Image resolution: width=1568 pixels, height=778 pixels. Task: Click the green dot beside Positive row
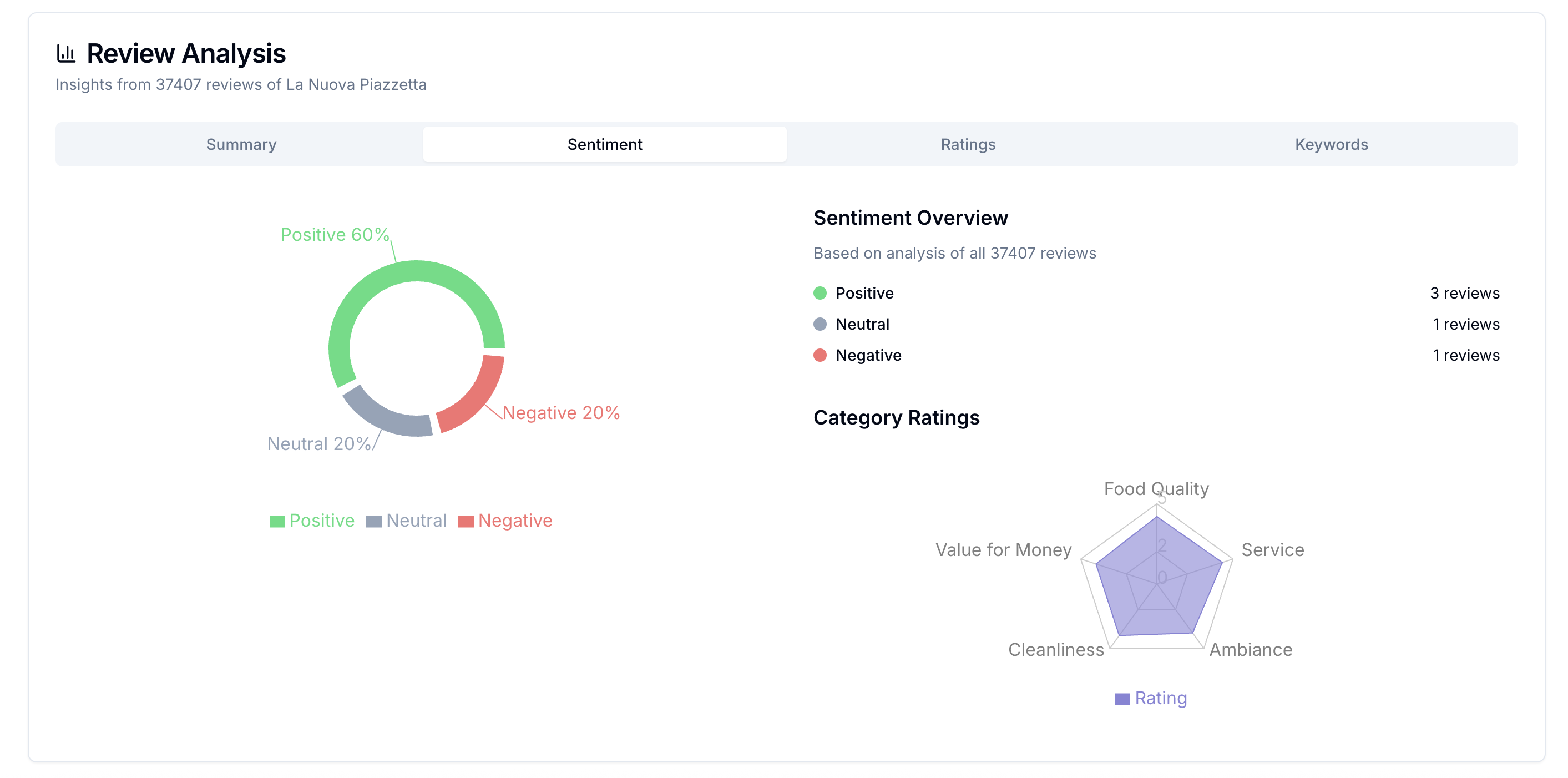click(820, 294)
